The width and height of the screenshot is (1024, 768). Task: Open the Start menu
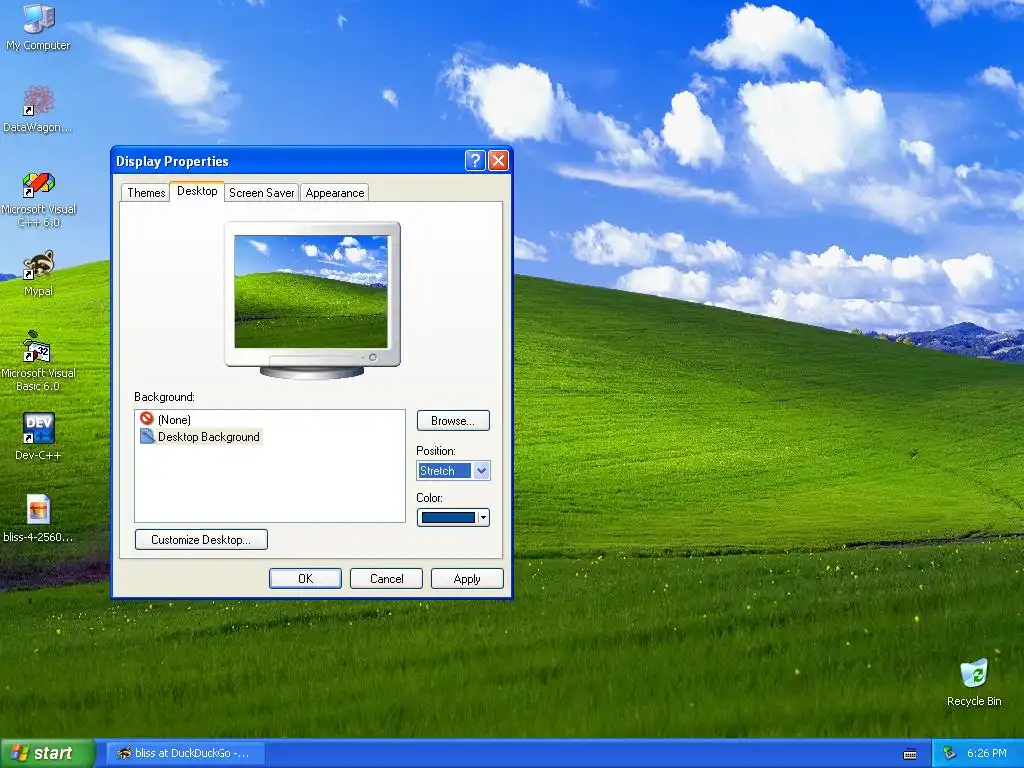point(48,753)
